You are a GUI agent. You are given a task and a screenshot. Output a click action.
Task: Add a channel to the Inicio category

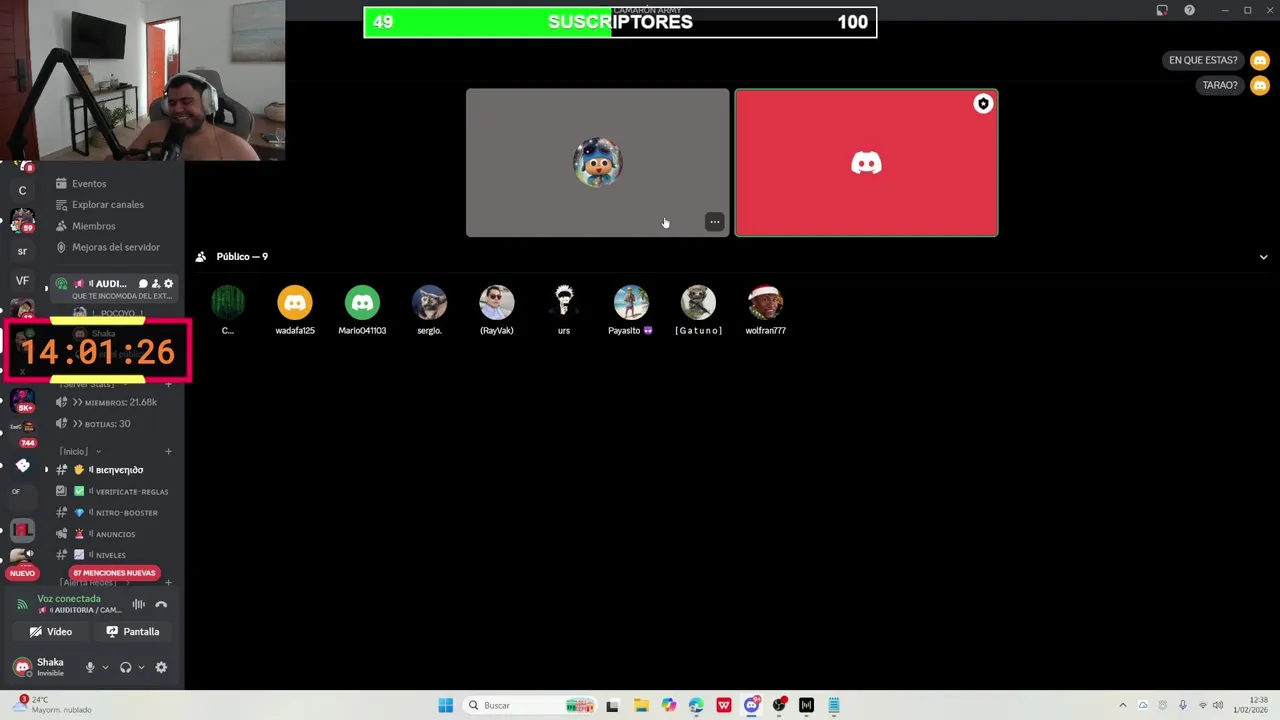tap(168, 452)
